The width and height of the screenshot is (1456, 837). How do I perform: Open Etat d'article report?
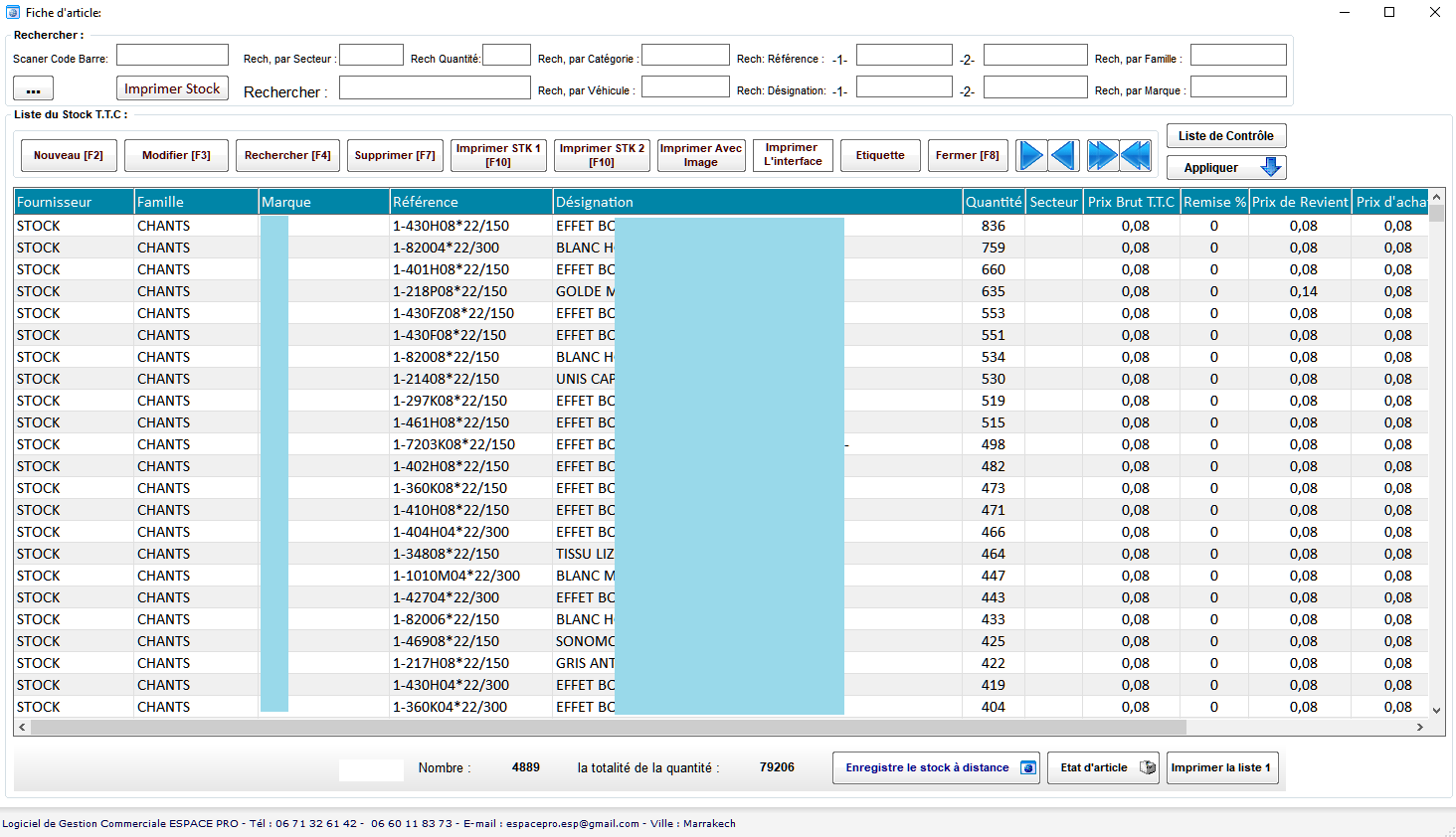pos(1103,767)
